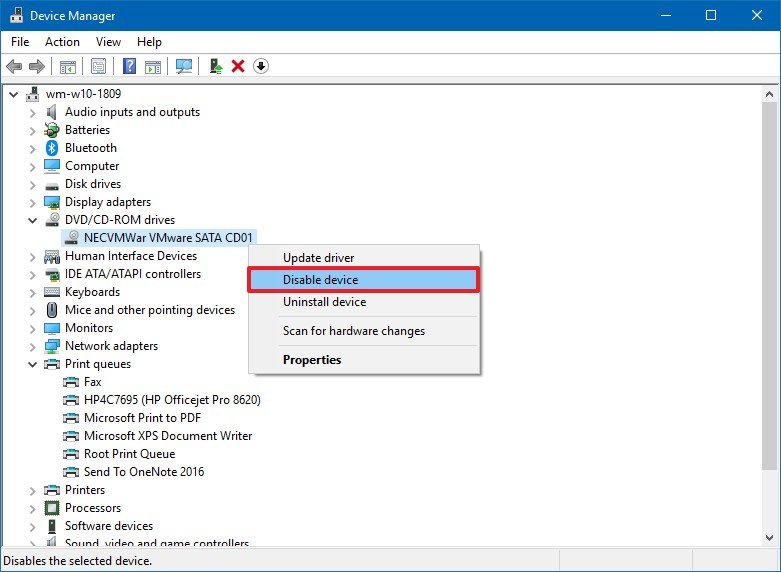Expand the Network adapters chevron
Screen dimensions: 781x572
[32, 347]
